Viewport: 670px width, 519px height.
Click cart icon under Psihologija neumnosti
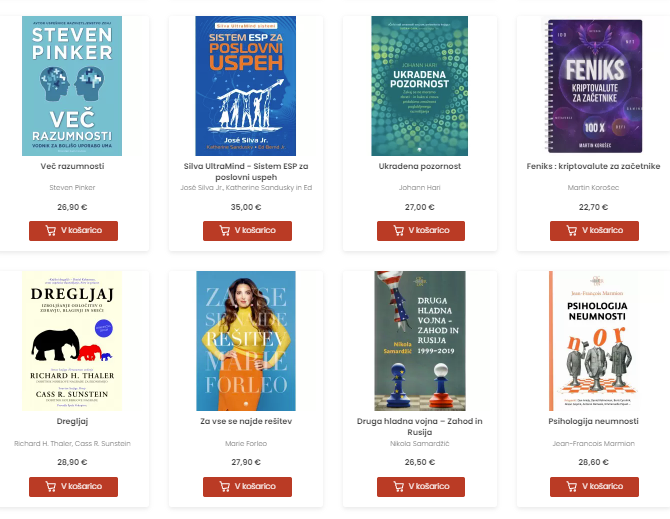(571, 487)
